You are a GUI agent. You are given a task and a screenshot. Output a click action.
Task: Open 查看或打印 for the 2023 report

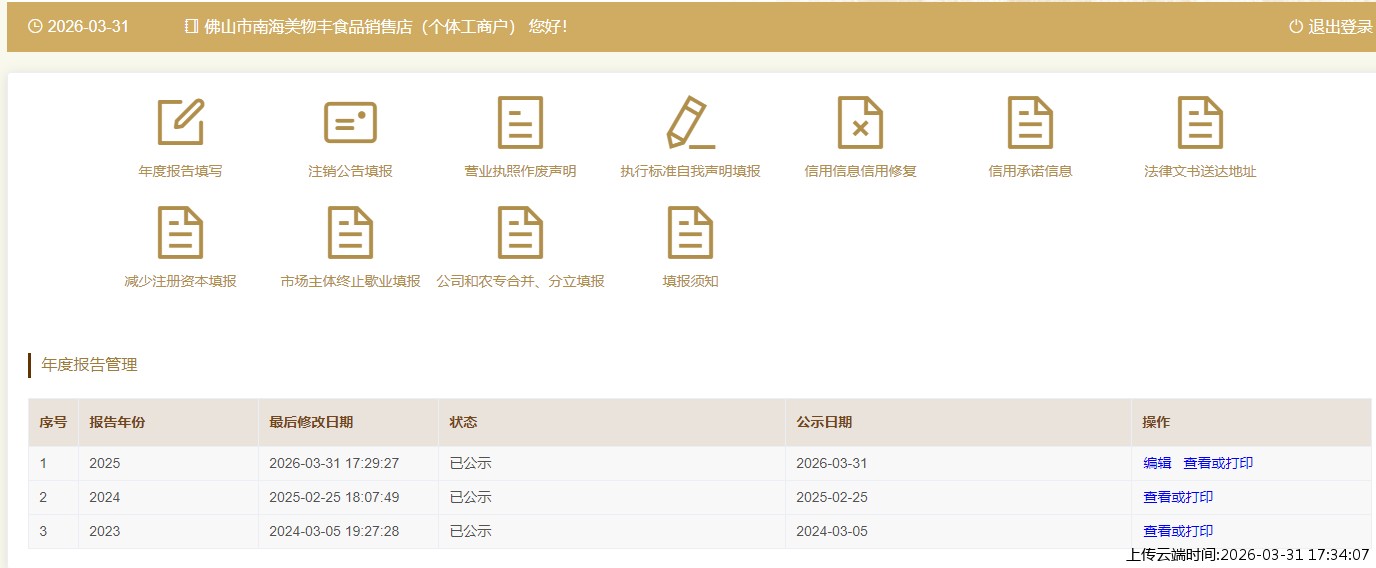click(1178, 531)
